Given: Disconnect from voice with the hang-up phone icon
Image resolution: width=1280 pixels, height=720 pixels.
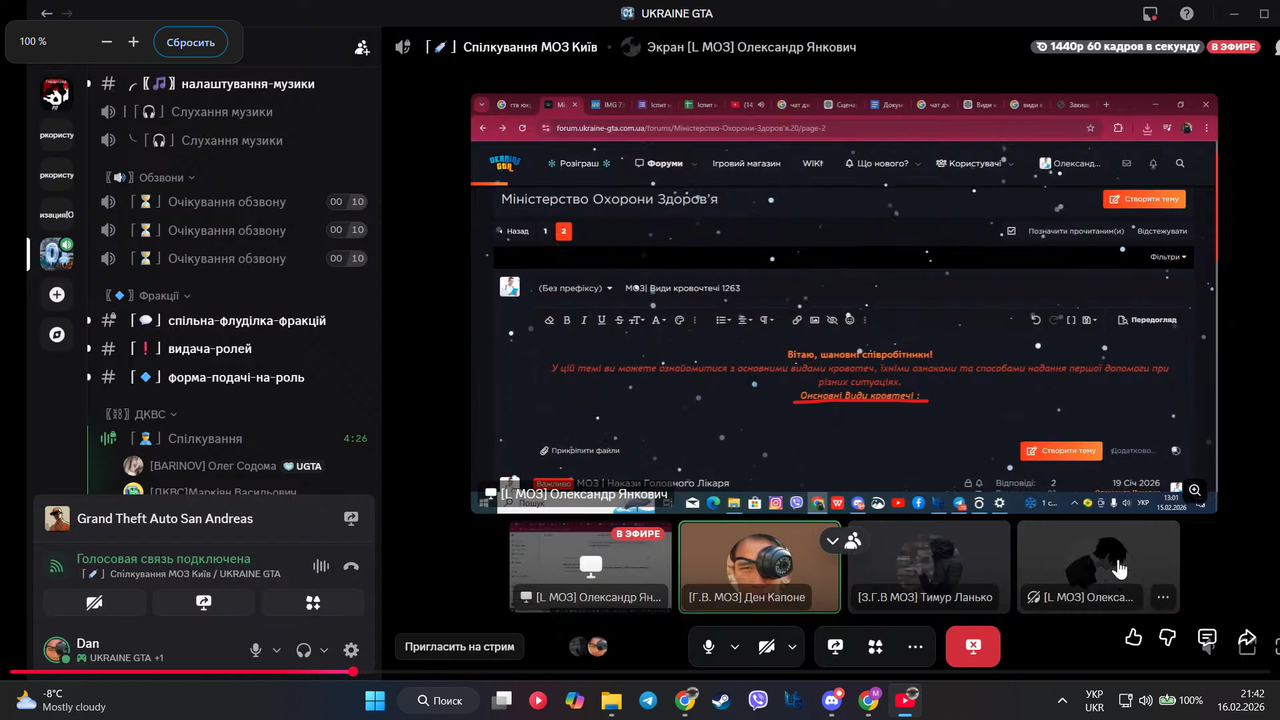Looking at the screenshot, I should tap(351, 566).
